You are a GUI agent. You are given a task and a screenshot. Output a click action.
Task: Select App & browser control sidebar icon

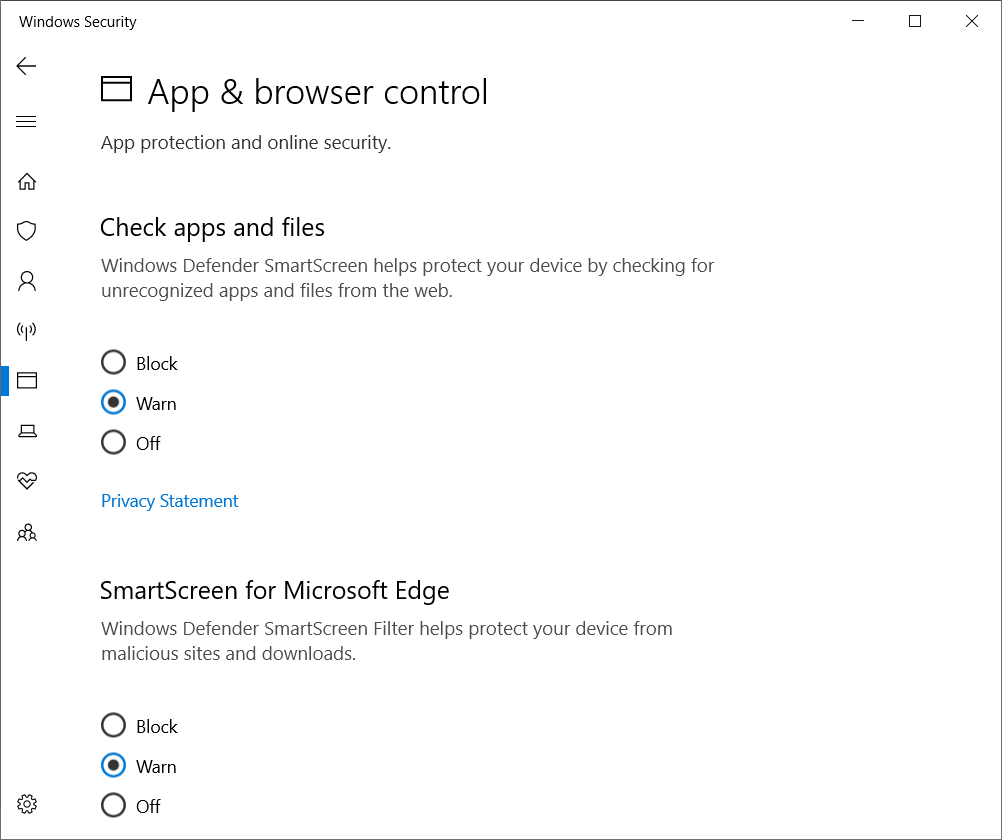pos(27,380)
